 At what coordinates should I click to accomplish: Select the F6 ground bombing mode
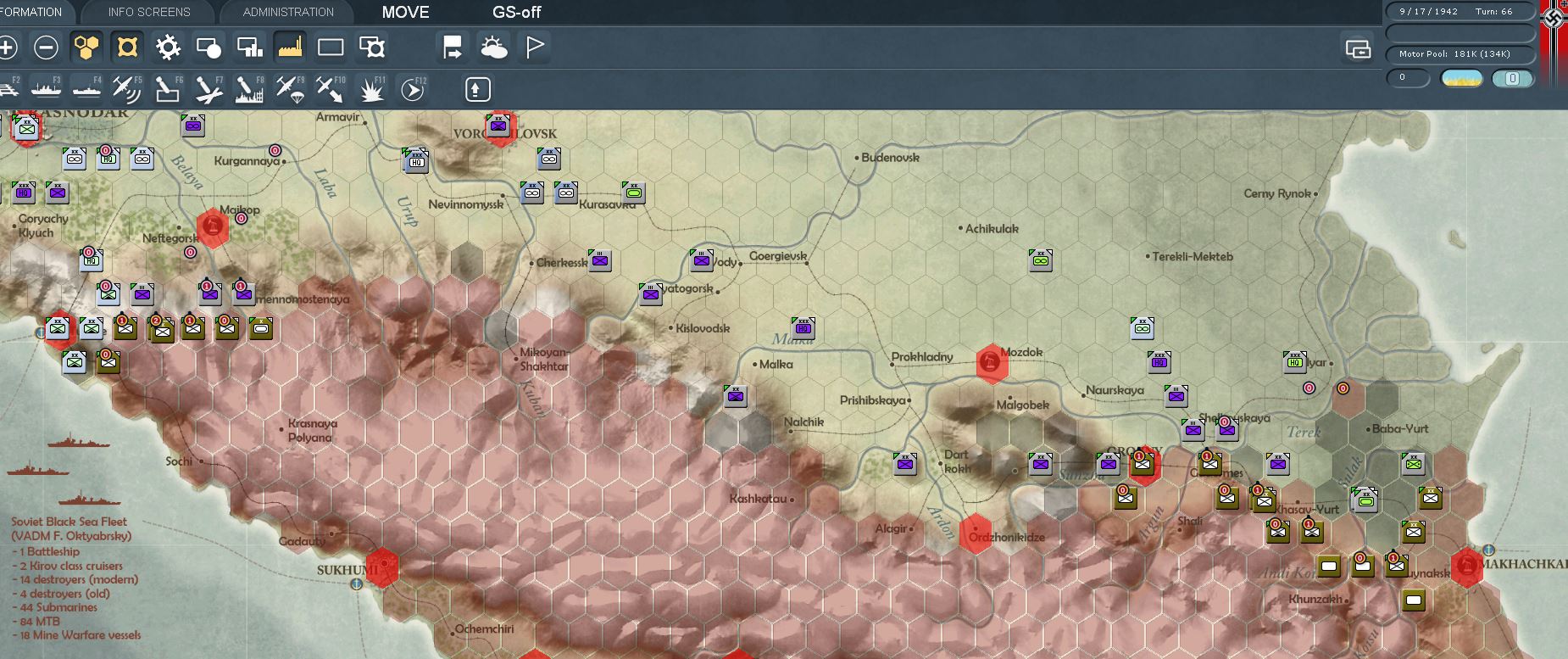[168, 89]
